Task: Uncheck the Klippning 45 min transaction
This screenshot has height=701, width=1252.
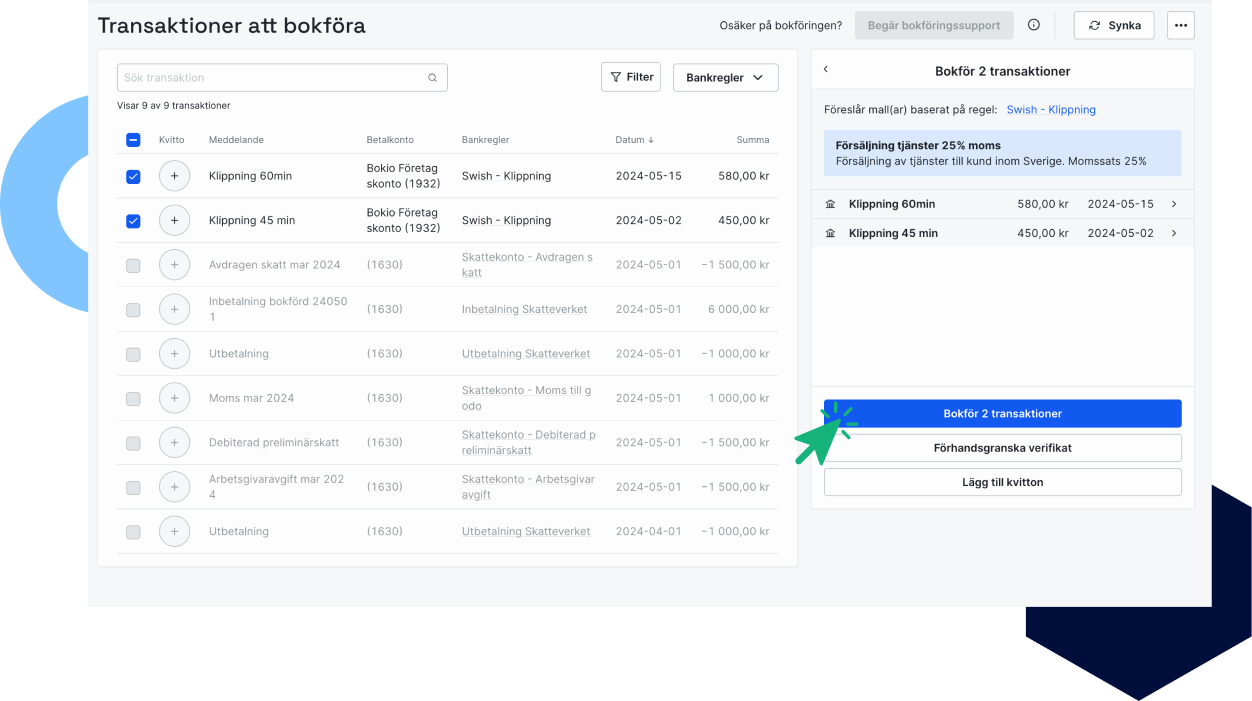Action: 133,221
